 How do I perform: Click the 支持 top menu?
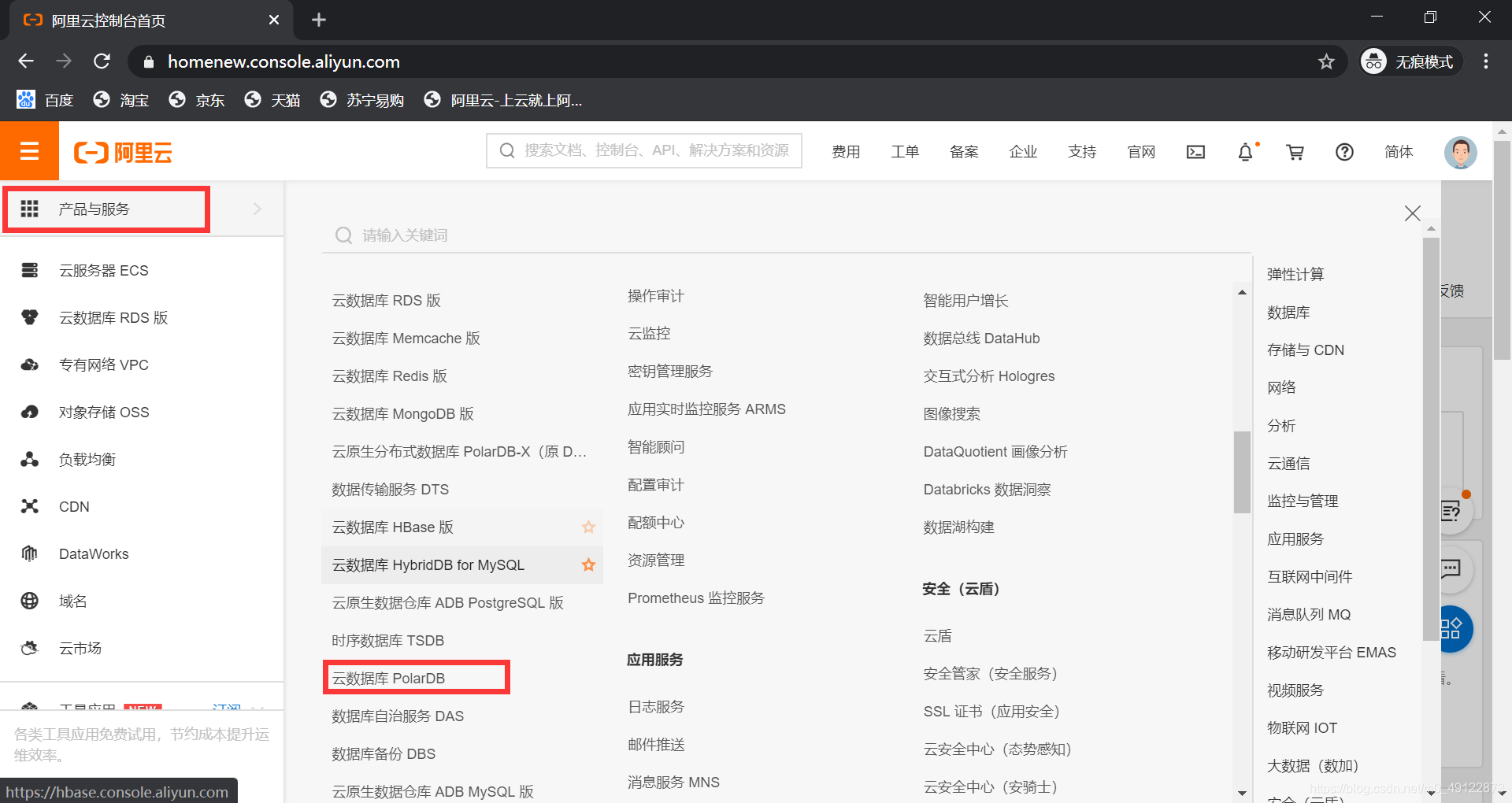pos(1082,152)
